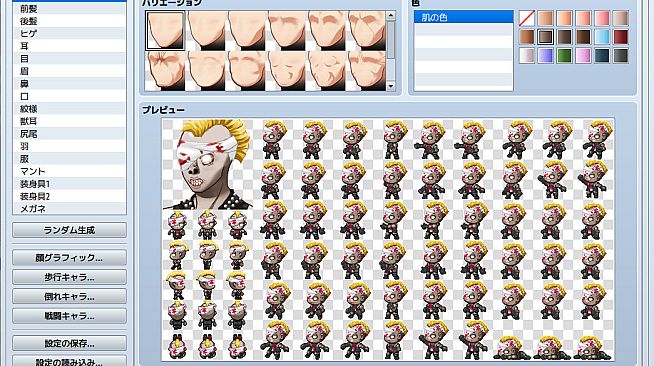The image size is (654, 366).
Task: Choose the second face variation in top row
Action: (205, 30)
